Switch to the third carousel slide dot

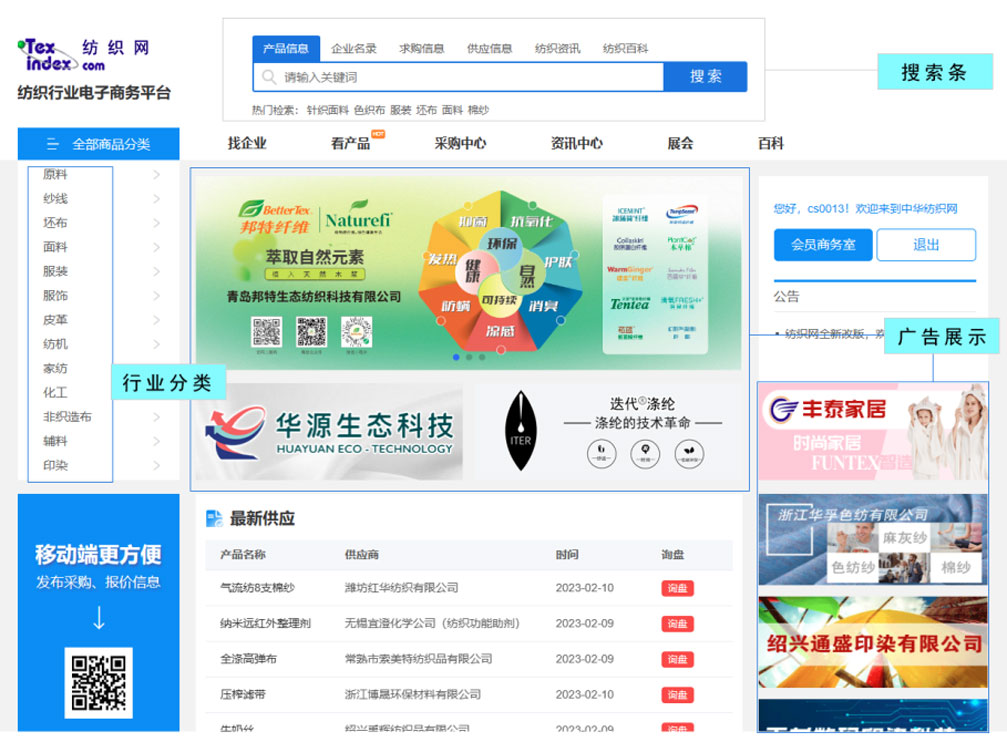[x=481, y=357]
